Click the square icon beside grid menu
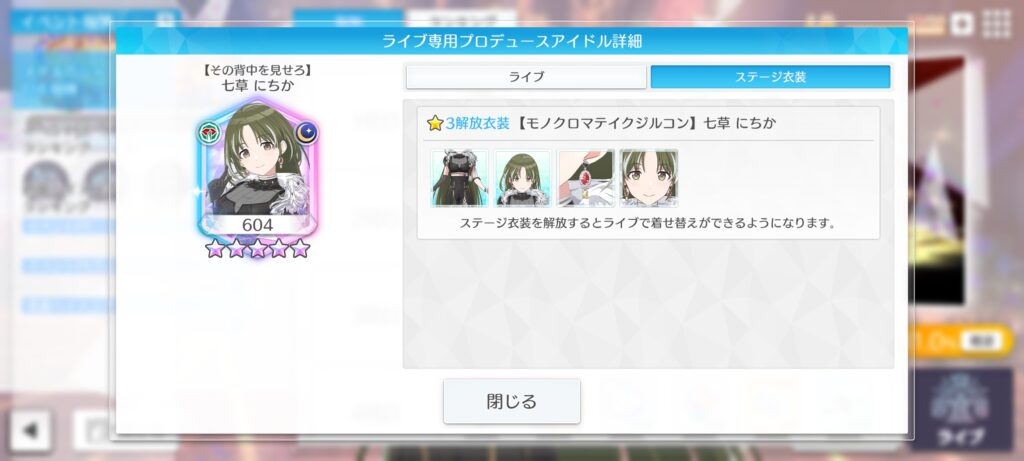 coord(961,25)
